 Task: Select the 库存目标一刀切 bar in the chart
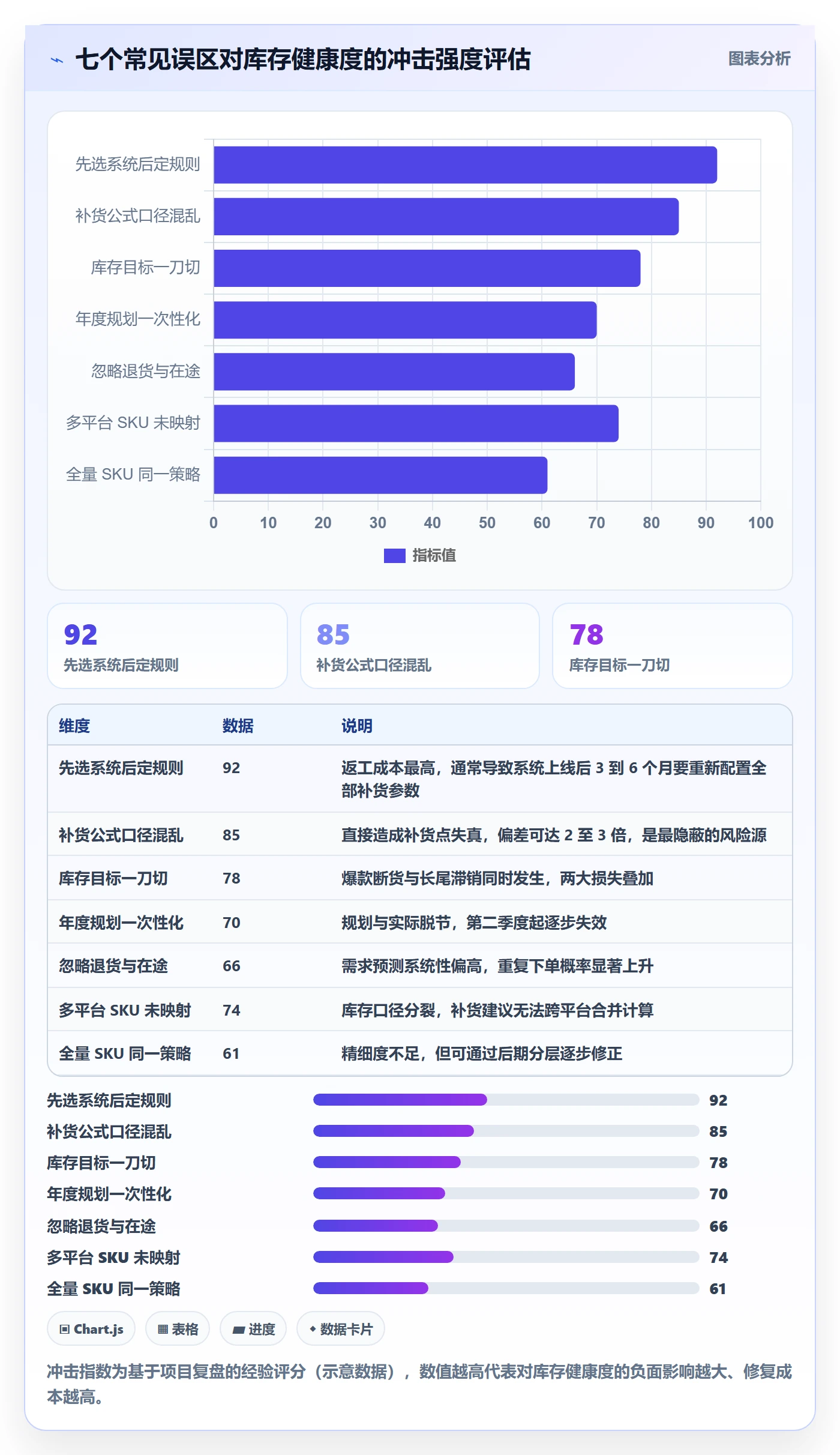coord(427,268)
